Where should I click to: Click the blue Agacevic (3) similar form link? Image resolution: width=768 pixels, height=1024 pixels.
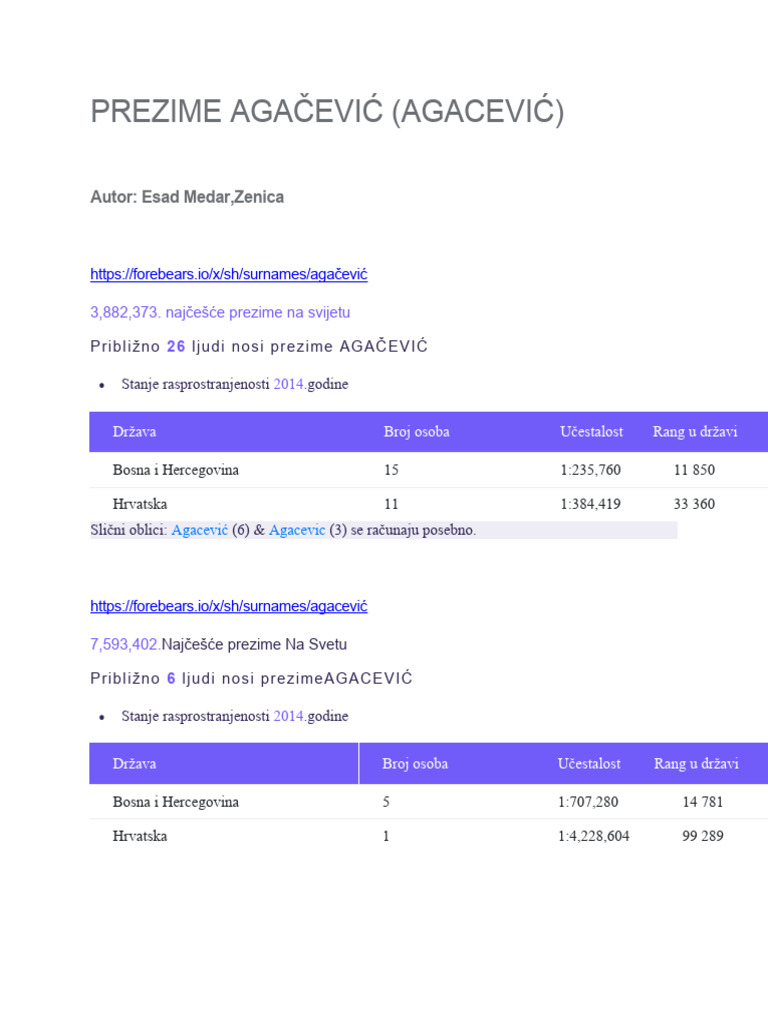pyautogui.click(x=297, y=530)
